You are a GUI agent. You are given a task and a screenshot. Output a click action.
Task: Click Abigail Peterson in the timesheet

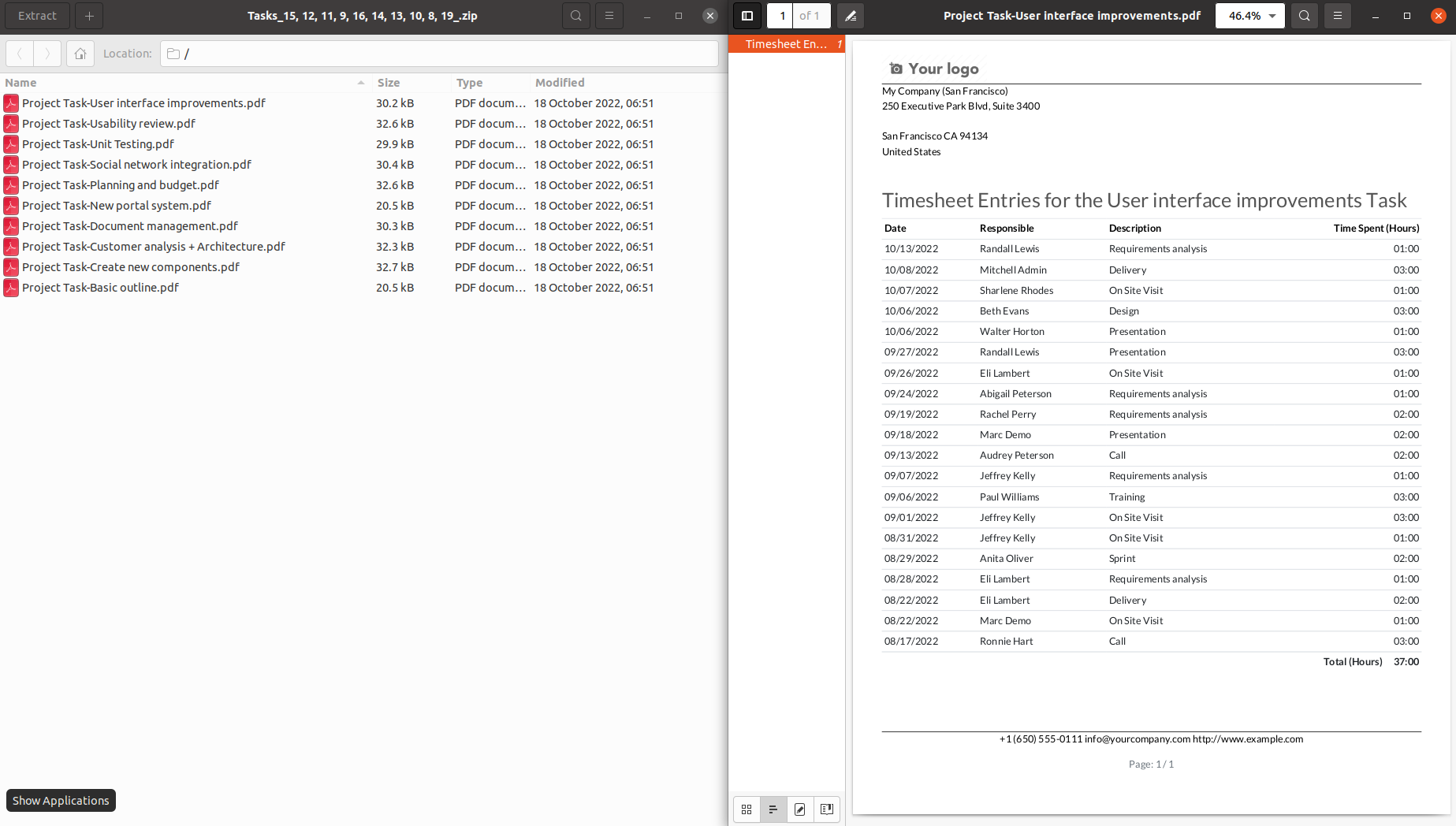(1015, 394)
